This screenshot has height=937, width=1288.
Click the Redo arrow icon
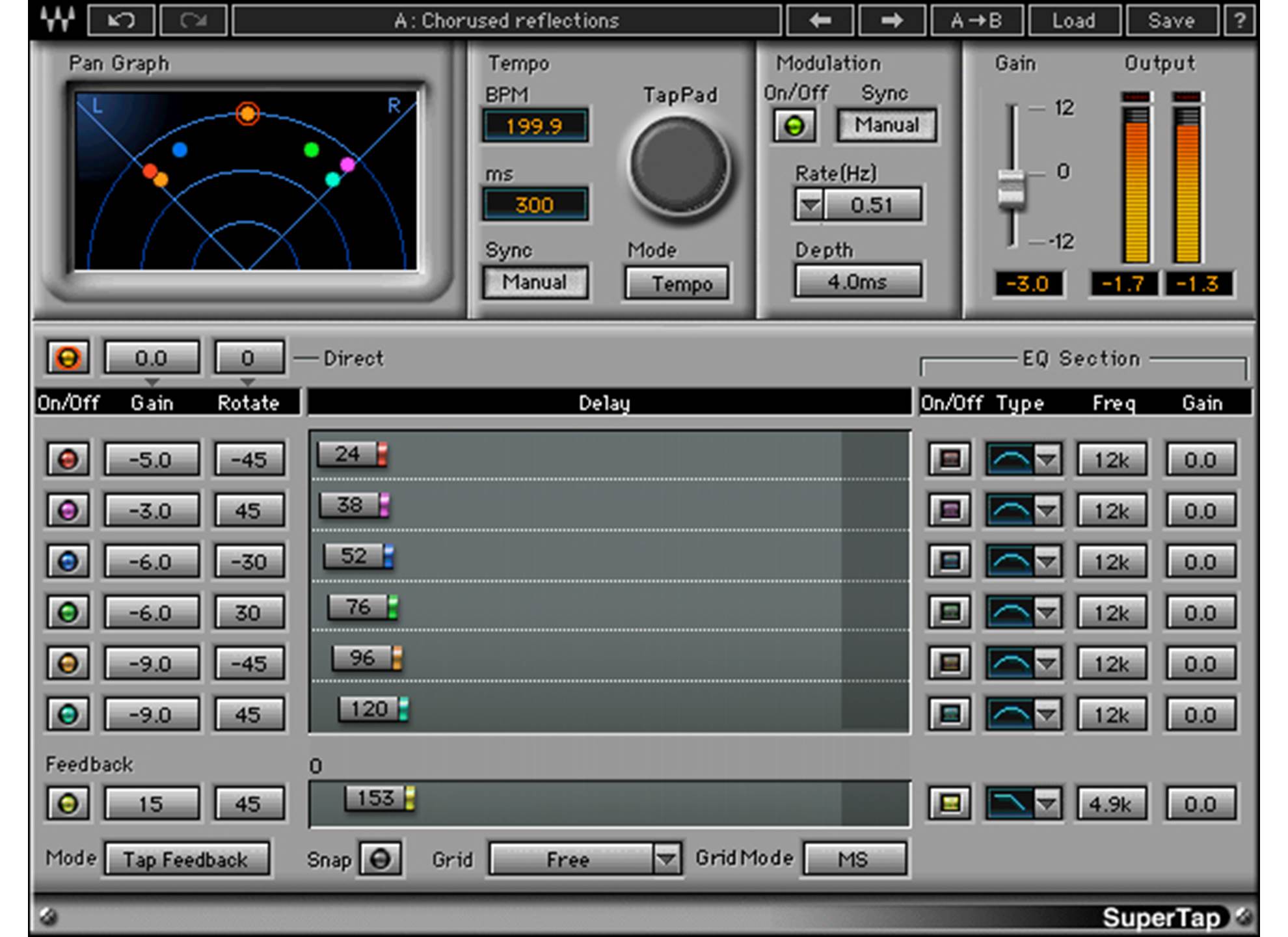click(x=194, y=20)
